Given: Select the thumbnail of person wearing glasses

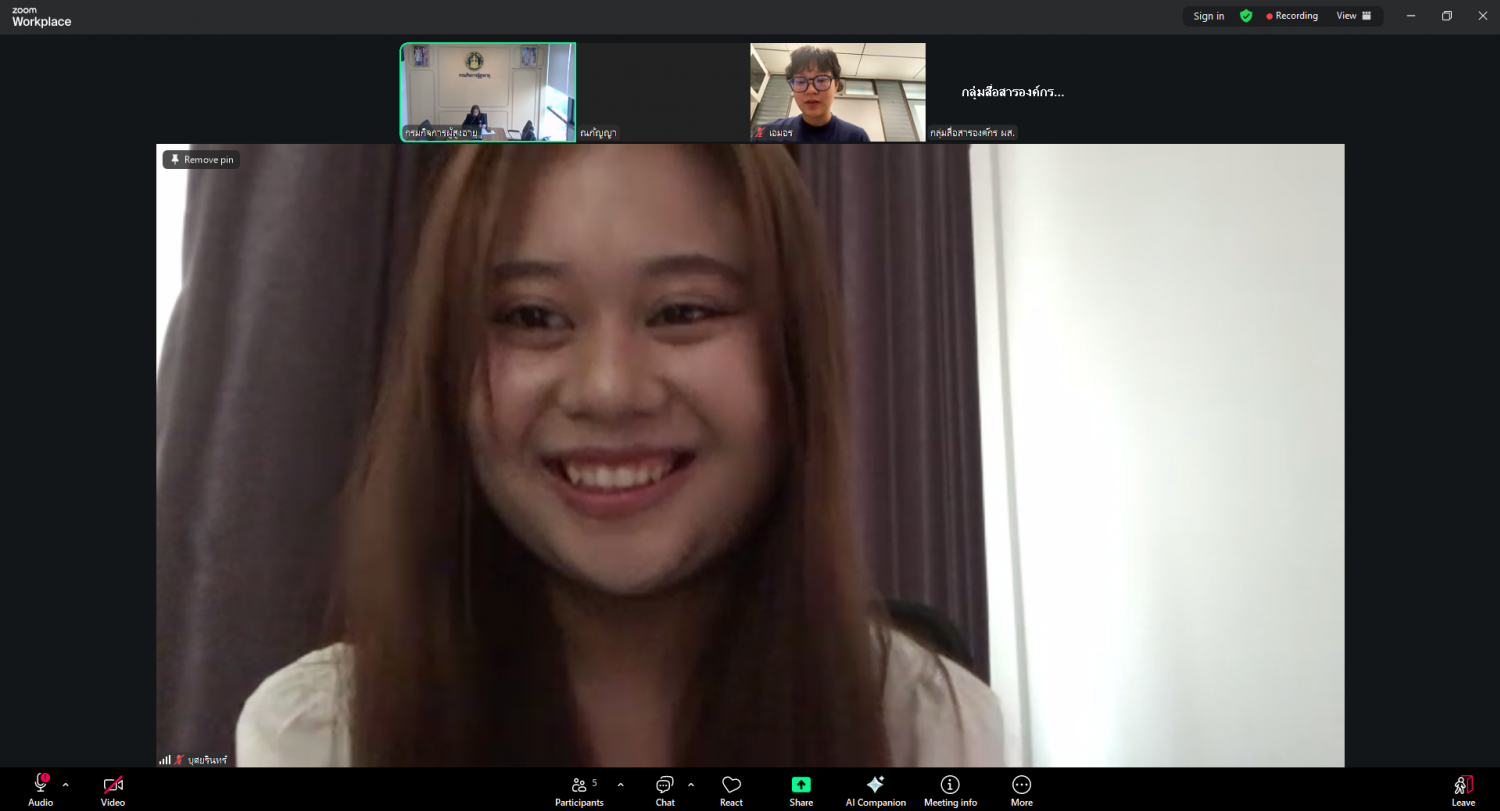Looking at the screenshot, I should click(837, 92).
